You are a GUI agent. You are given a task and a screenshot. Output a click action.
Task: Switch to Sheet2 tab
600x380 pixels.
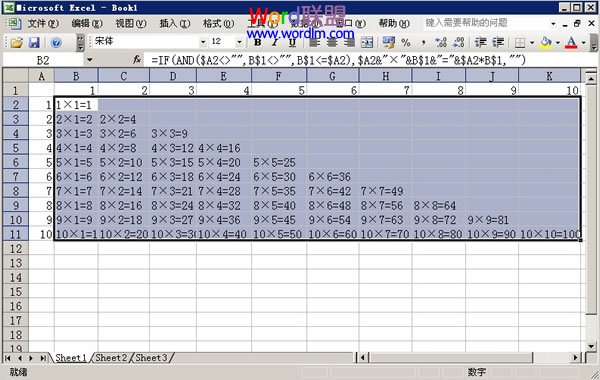click(x=111, y=358)
